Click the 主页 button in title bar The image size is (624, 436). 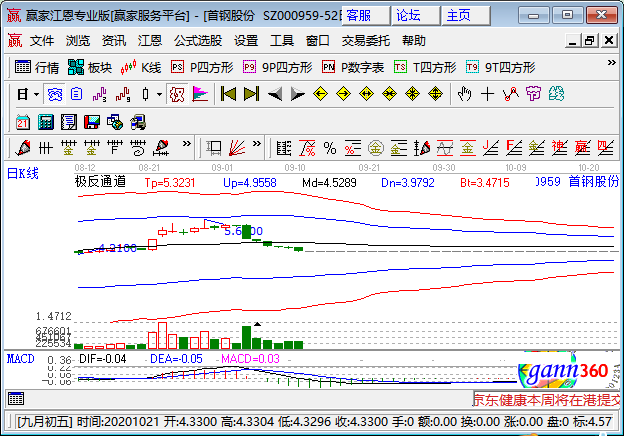point(466,16)
